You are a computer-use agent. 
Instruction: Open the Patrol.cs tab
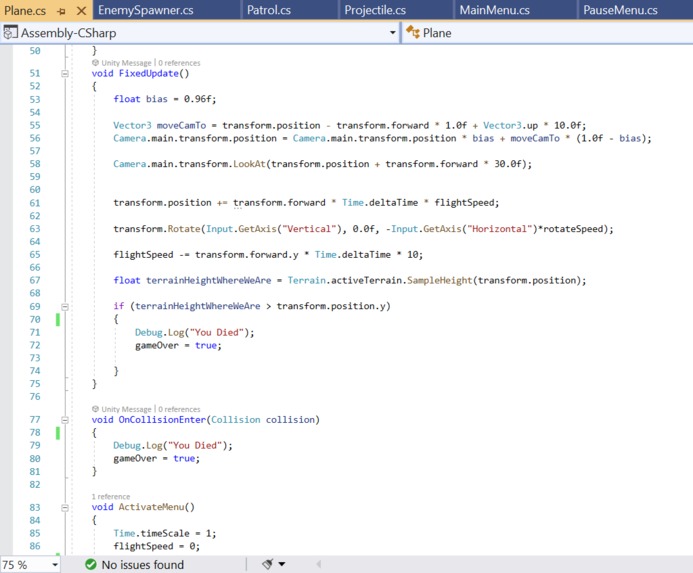coord(268,10)
